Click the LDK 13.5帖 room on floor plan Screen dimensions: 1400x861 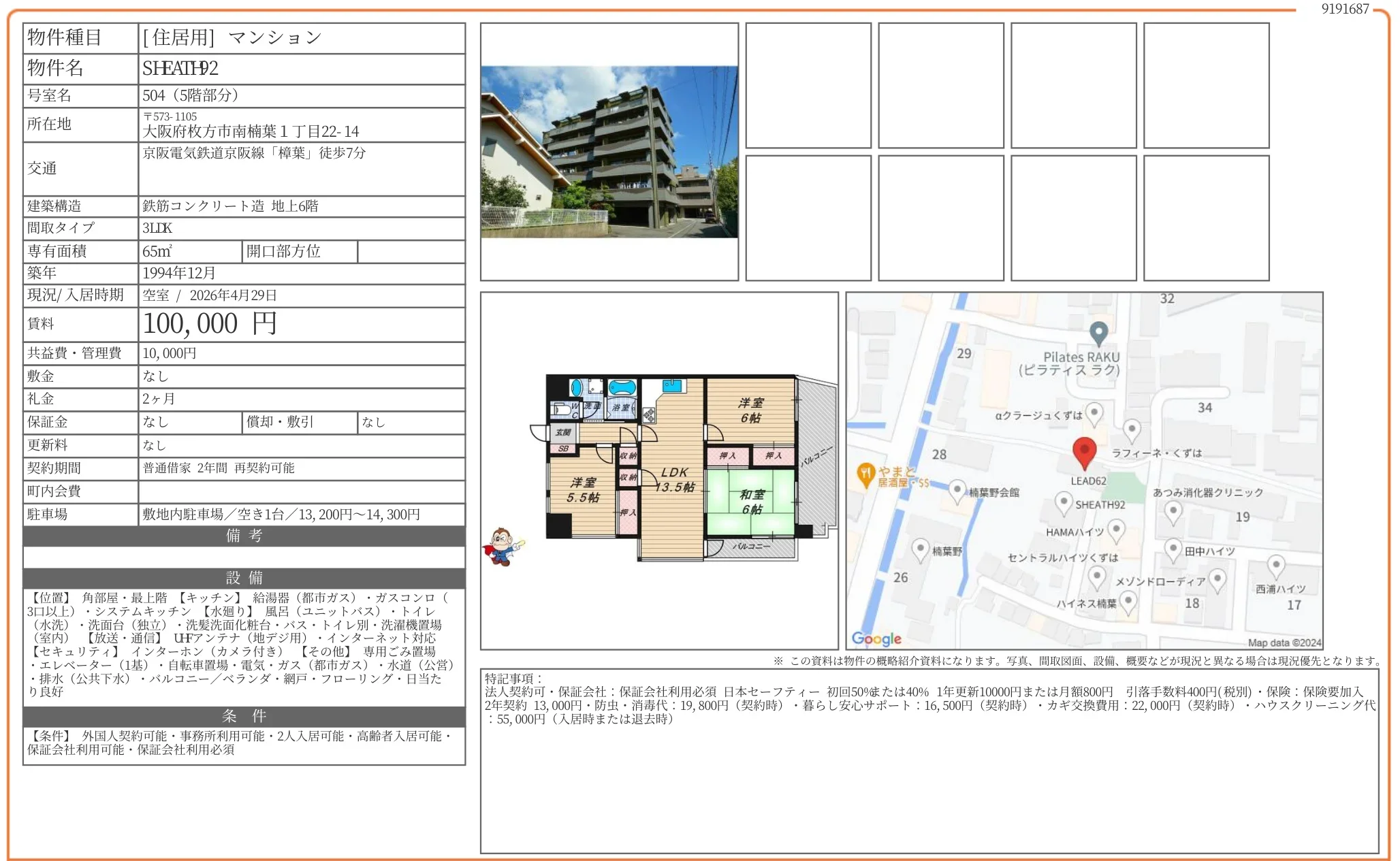(673, 480)
